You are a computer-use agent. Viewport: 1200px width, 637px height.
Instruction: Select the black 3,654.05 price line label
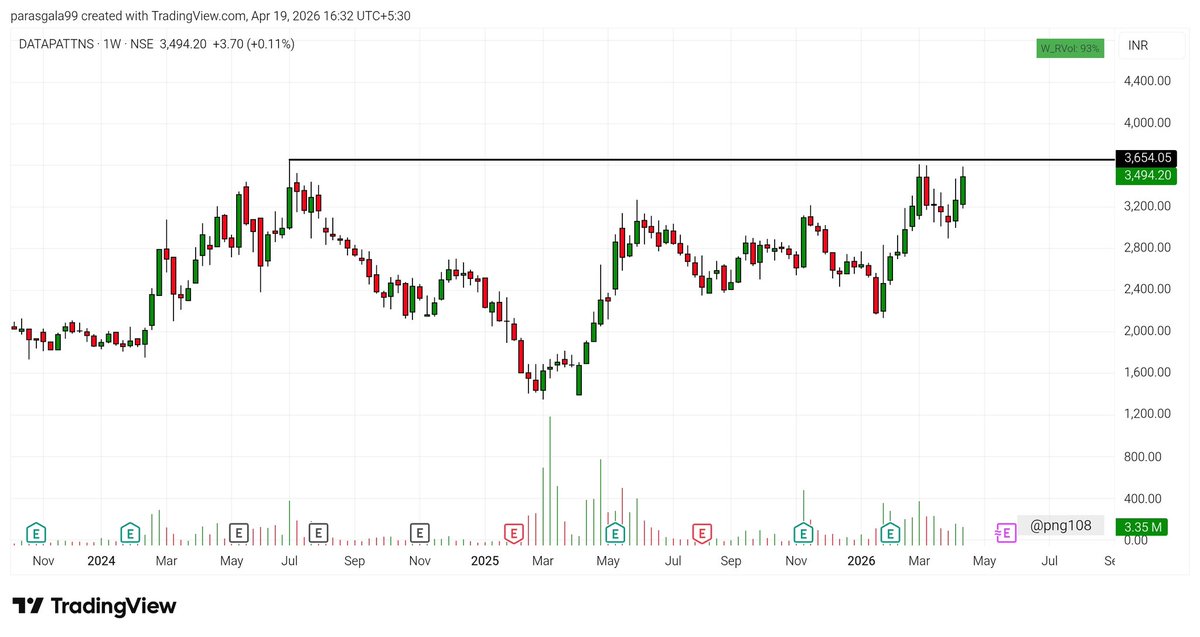1146,158
